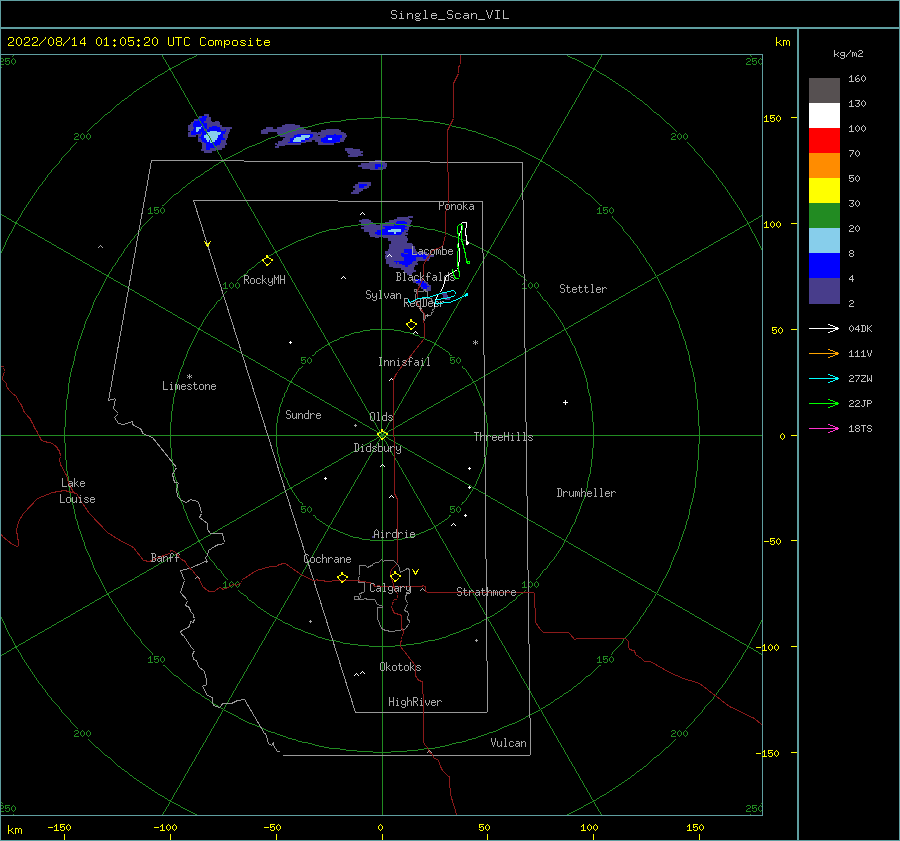Click the Limestone label
The image size is (900, 841).
click(x=189, y=386)
